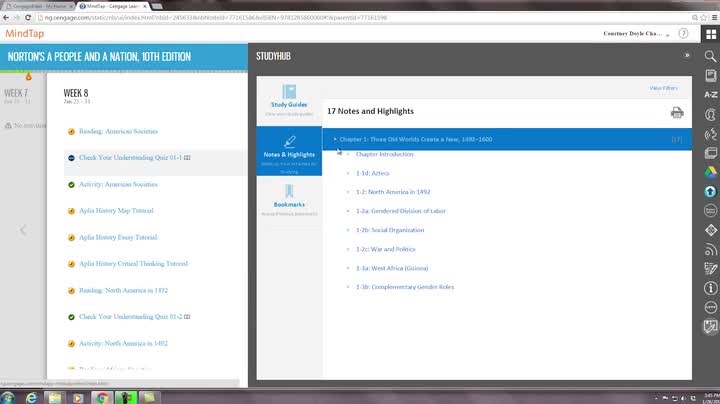
Task: Open Google Chrome from the taskbar
Action: click(x=102, y=398)
